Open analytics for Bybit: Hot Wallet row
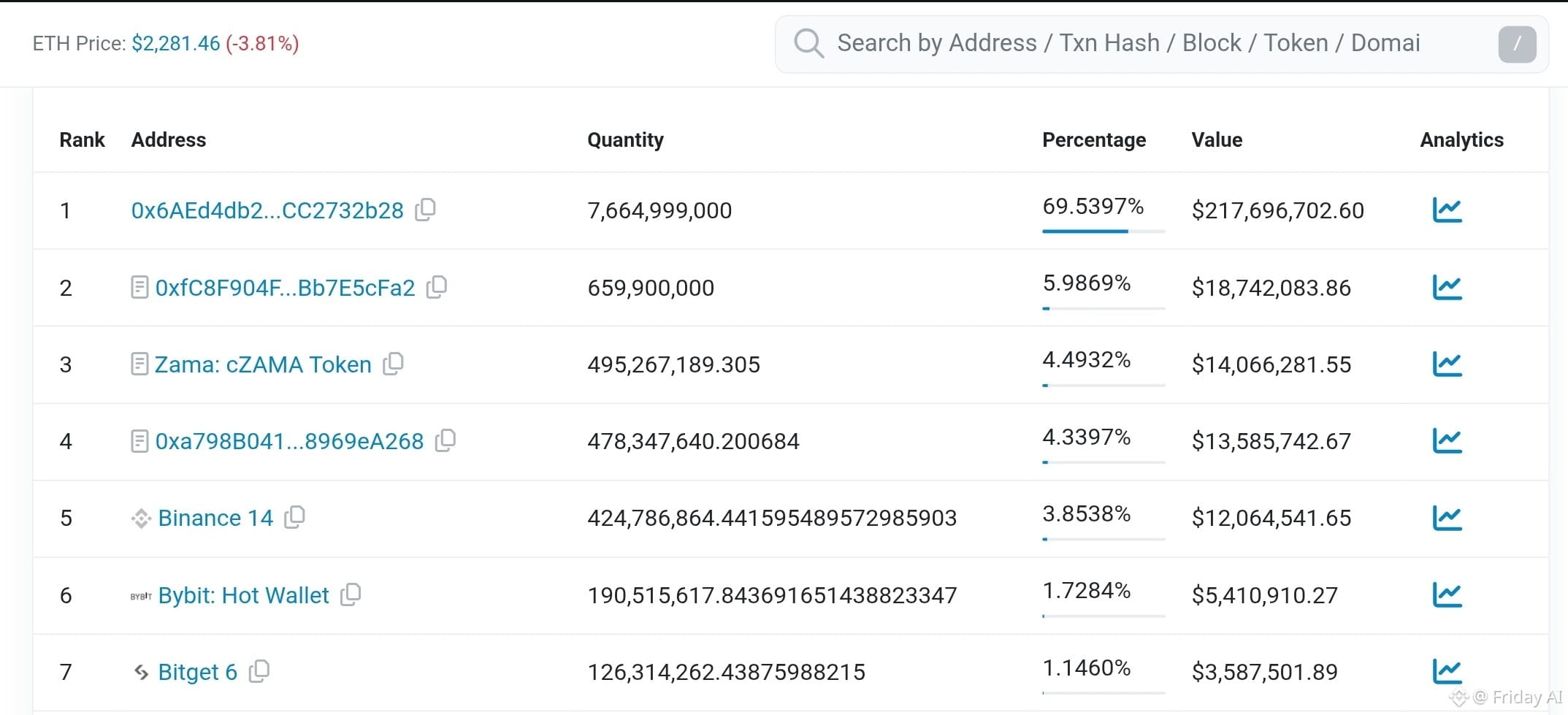The image size is (1568, 715). [x=1447, y=594]
